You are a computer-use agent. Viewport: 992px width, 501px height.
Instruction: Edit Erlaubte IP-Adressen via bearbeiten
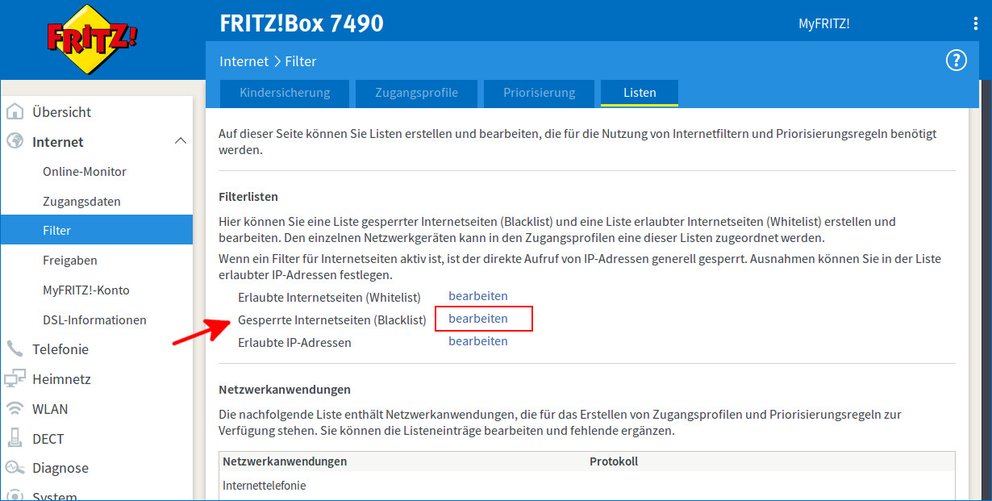(478, 341)
